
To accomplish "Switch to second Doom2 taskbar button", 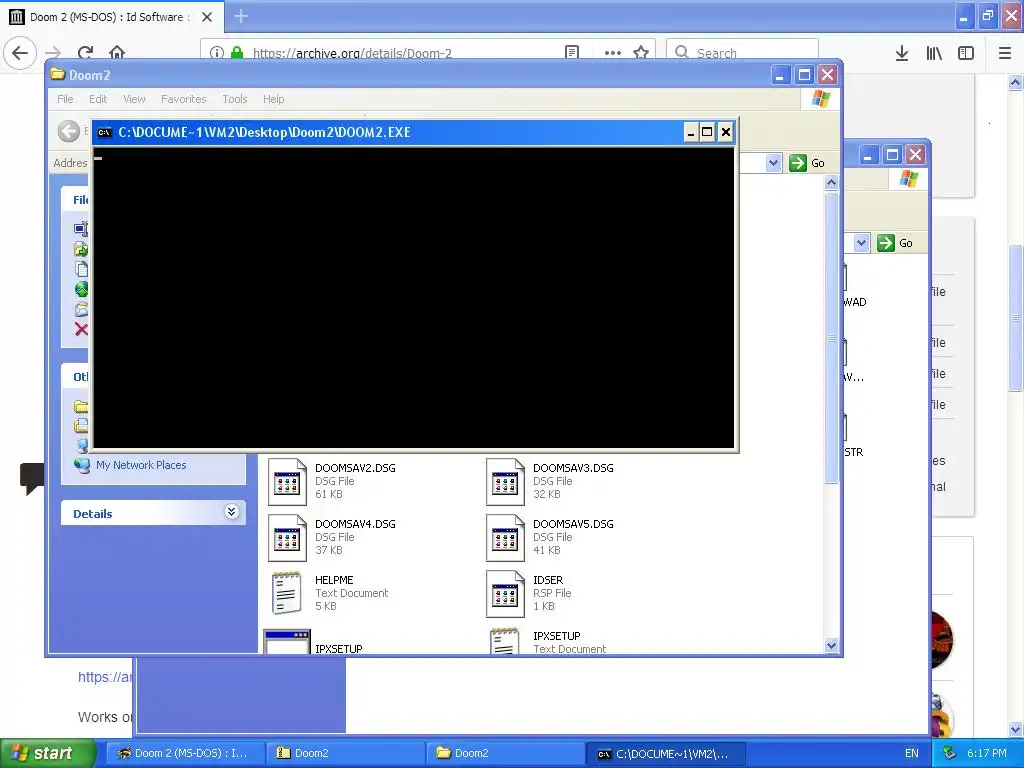I will point(506,753).
